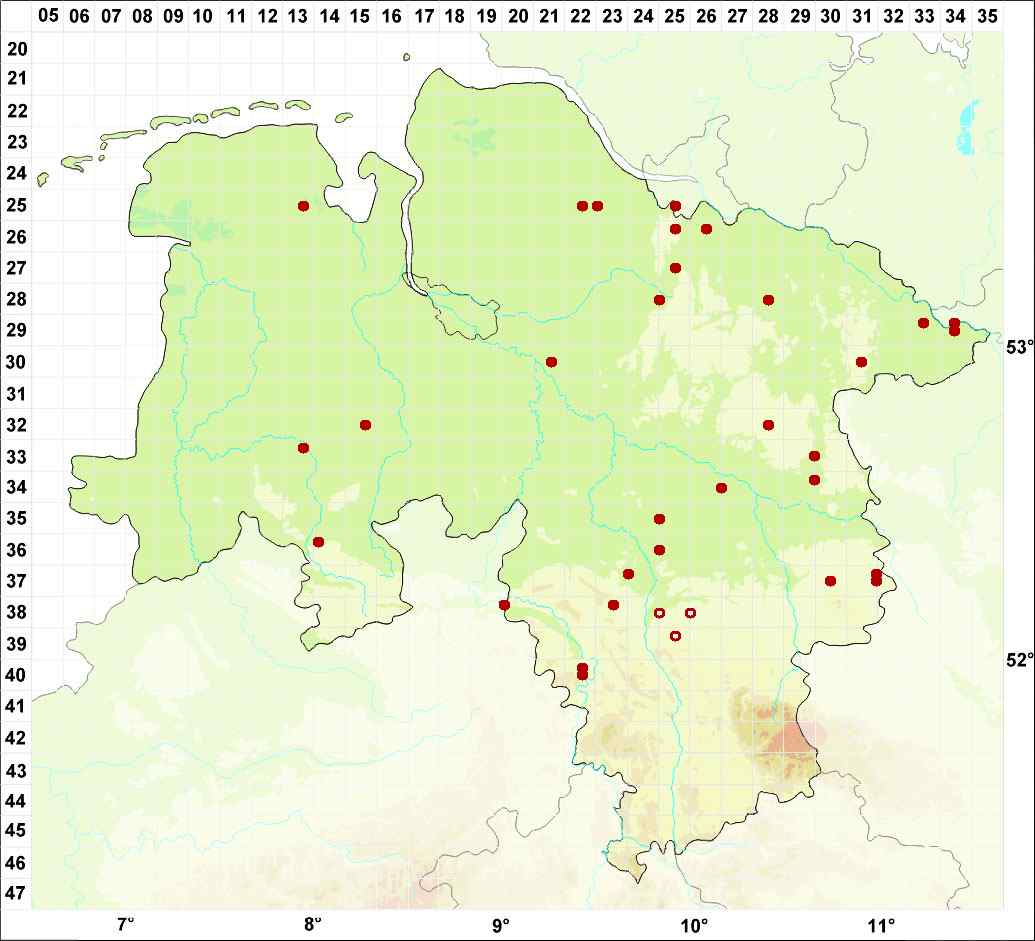Select row number 37
The height and width of the screenshot is (941, 1035).
tap(17, 581)
